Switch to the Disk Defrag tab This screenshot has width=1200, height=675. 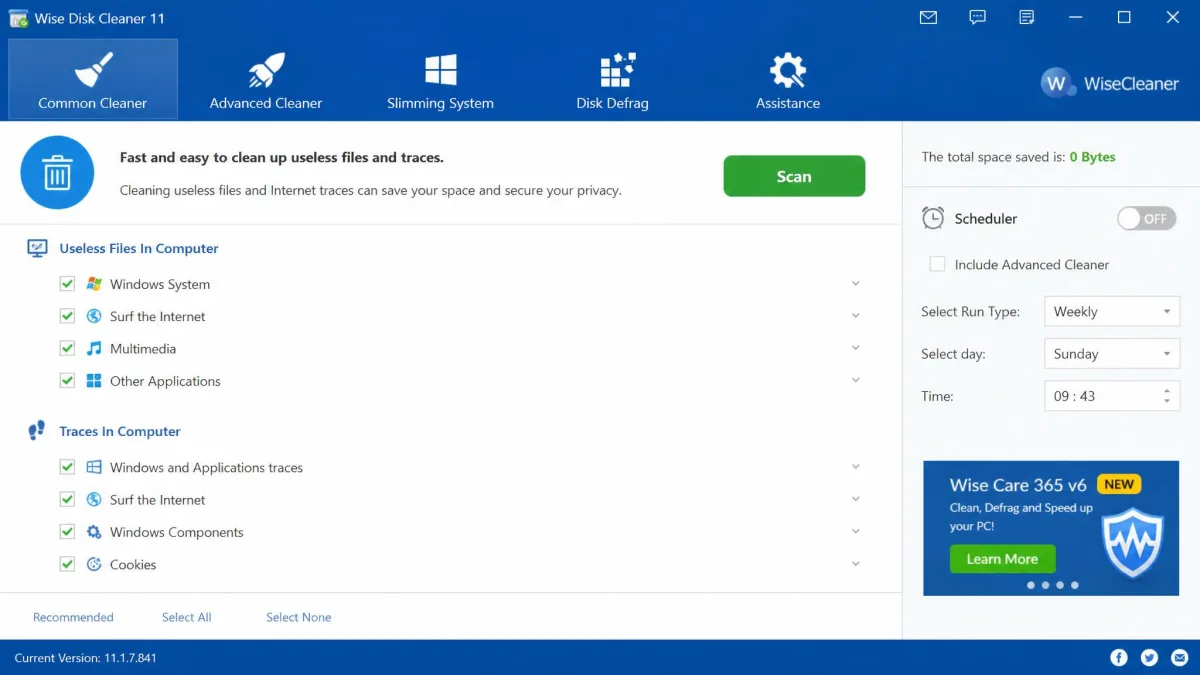613,79
